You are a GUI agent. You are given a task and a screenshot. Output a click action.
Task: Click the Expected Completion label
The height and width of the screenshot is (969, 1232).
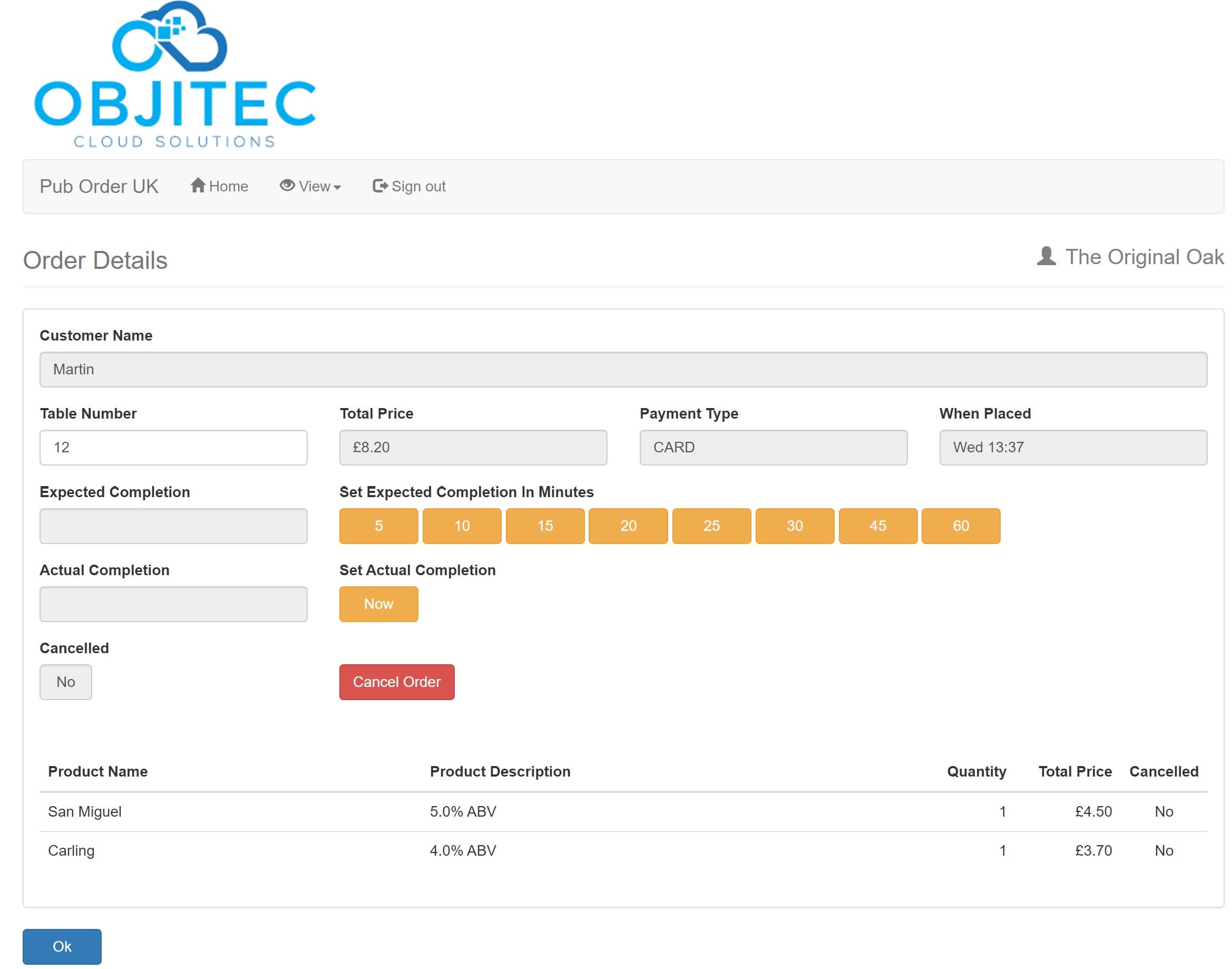(115, 492)
